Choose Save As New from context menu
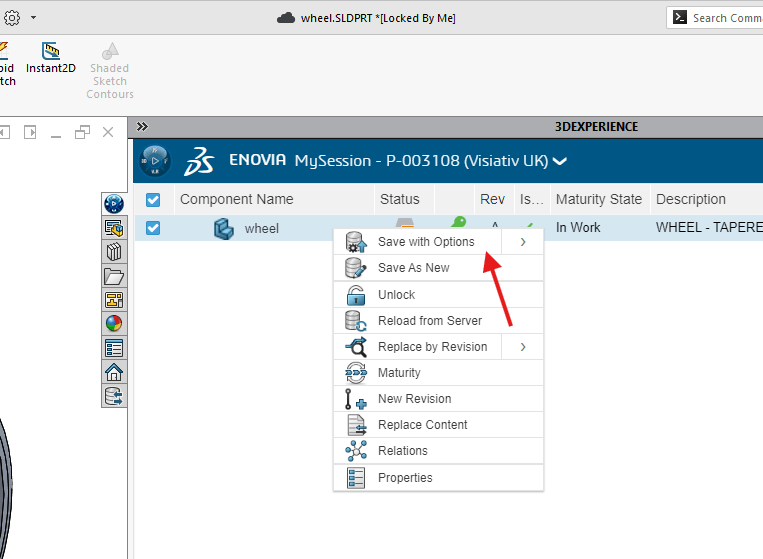This screenshot has height=559, width=763. [413, 268]
